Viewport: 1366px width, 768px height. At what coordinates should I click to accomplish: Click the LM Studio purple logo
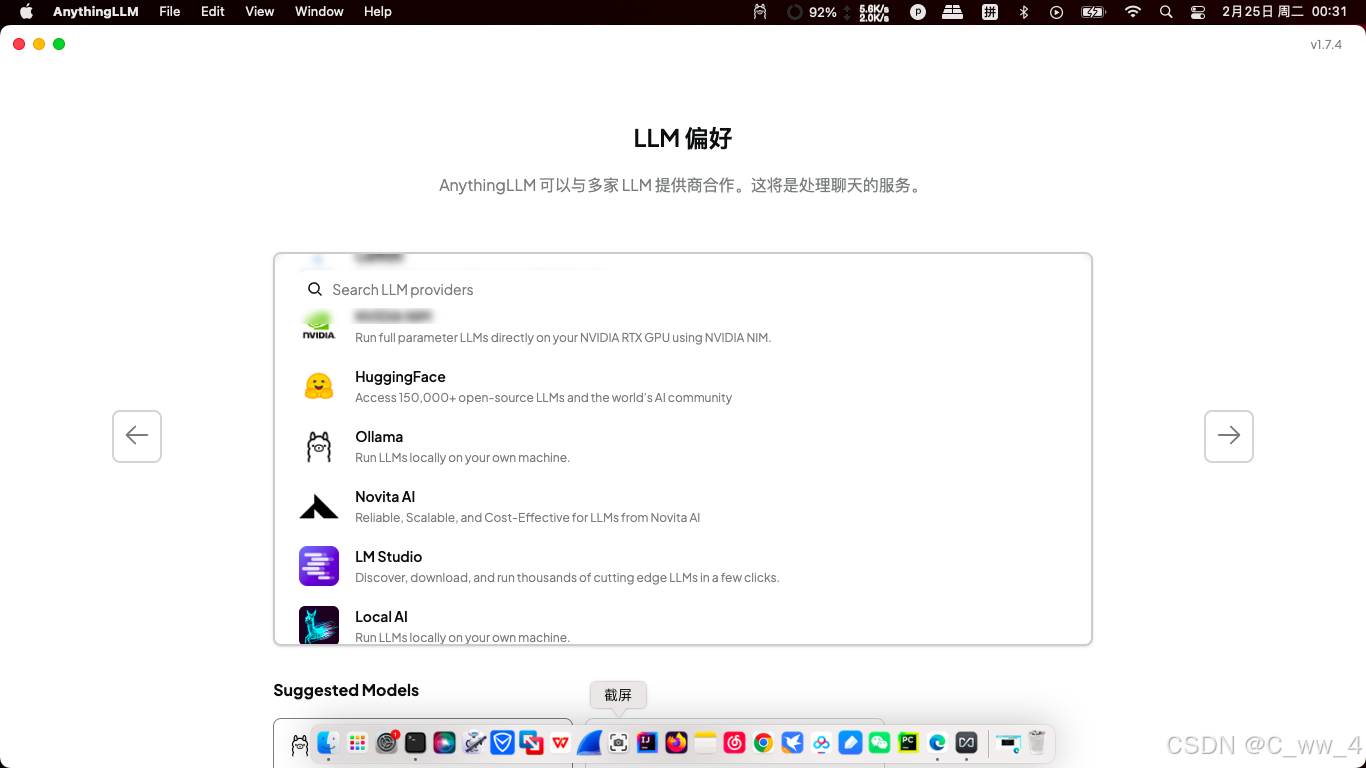319,566
